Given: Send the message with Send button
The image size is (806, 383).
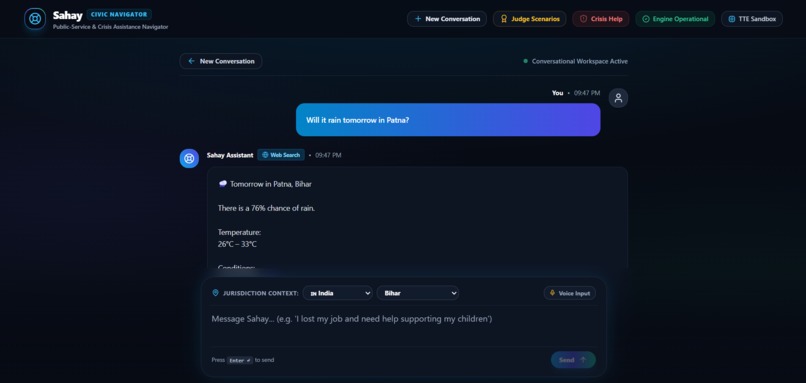Looking at the screenshot, I should (573, 360).
